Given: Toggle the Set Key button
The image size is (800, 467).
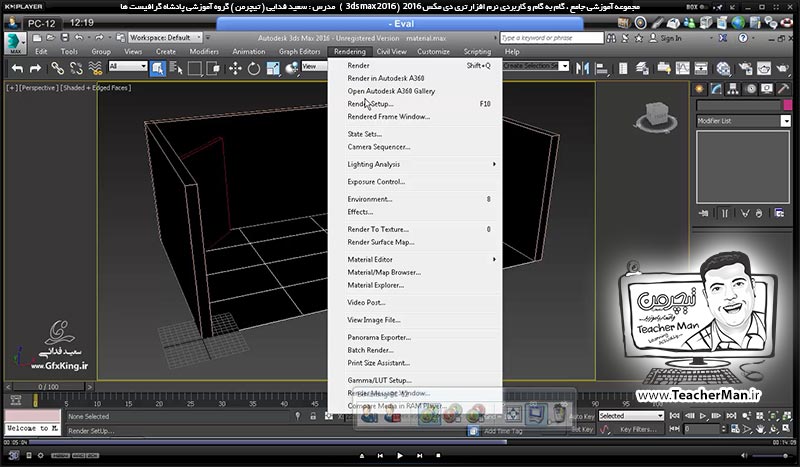Looking at the screenshot, I should (x=582, y=429).
